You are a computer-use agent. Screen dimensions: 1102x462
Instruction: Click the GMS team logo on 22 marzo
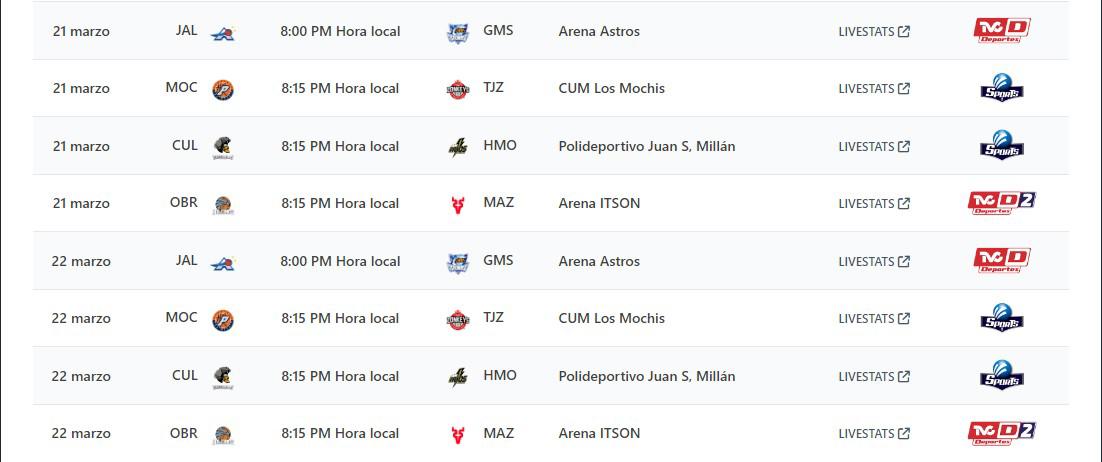pyautogui.click(x=458, y=262)
